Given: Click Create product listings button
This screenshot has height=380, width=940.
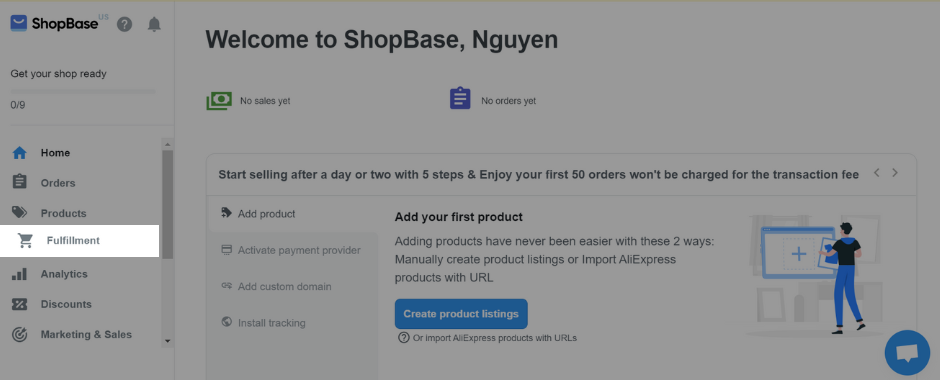Looking at the screenshot, I should click(461, 313).
